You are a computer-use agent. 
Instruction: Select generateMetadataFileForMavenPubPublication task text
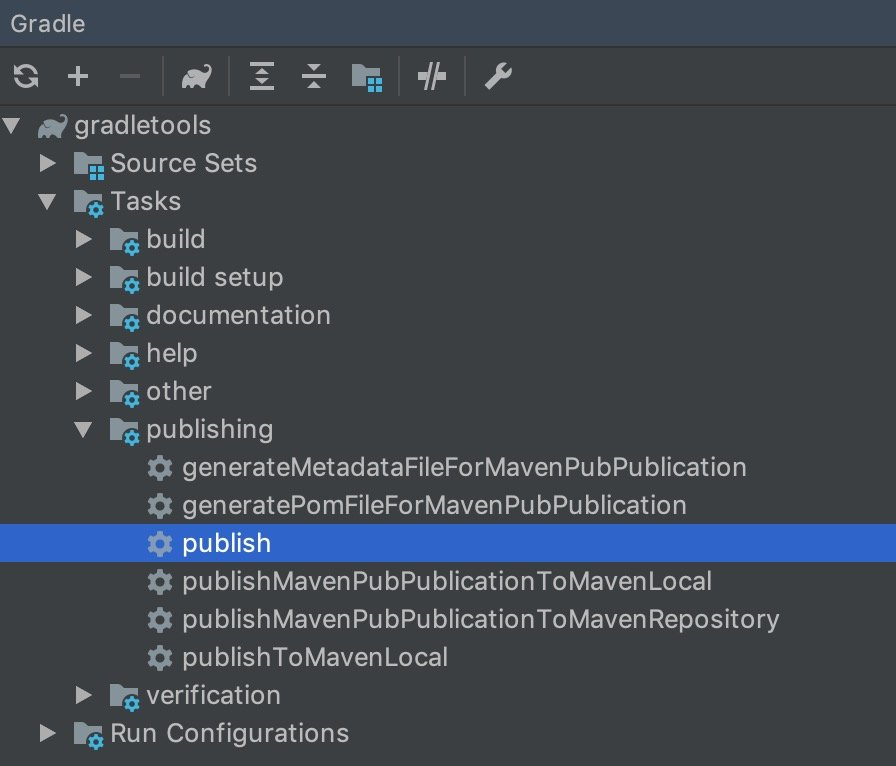pyautogui.click(x=464, y=468)
